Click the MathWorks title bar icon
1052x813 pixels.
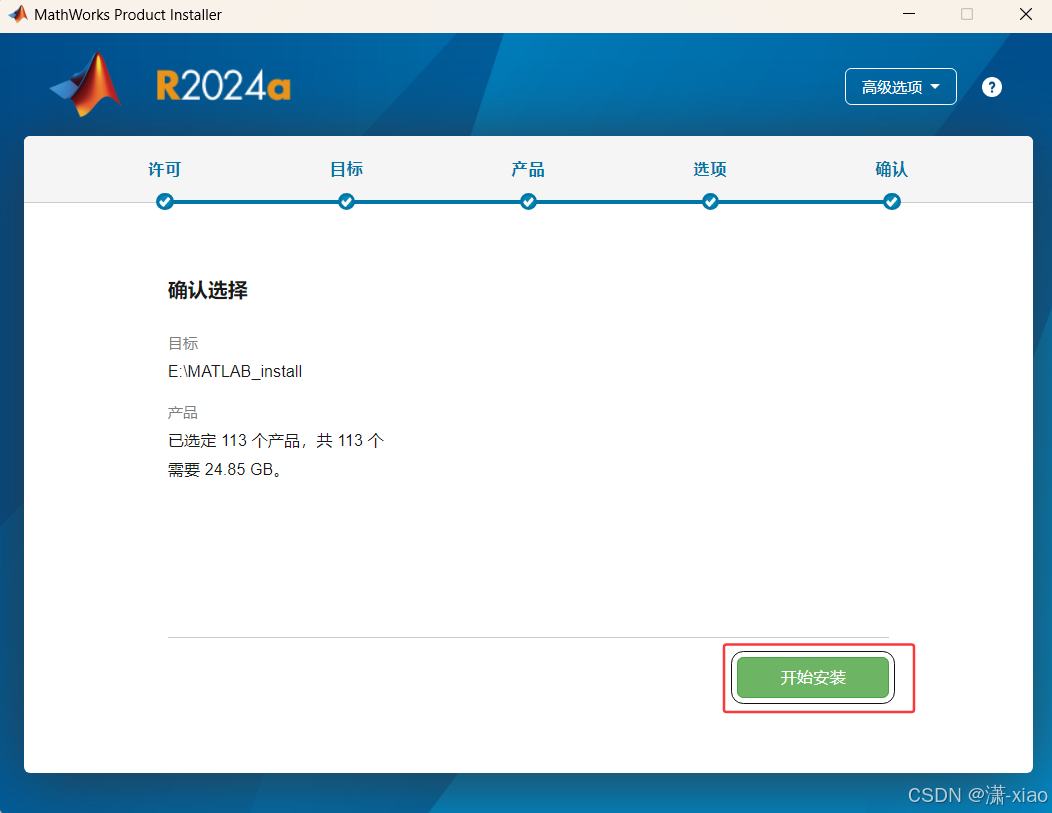(x=18, y=14)
